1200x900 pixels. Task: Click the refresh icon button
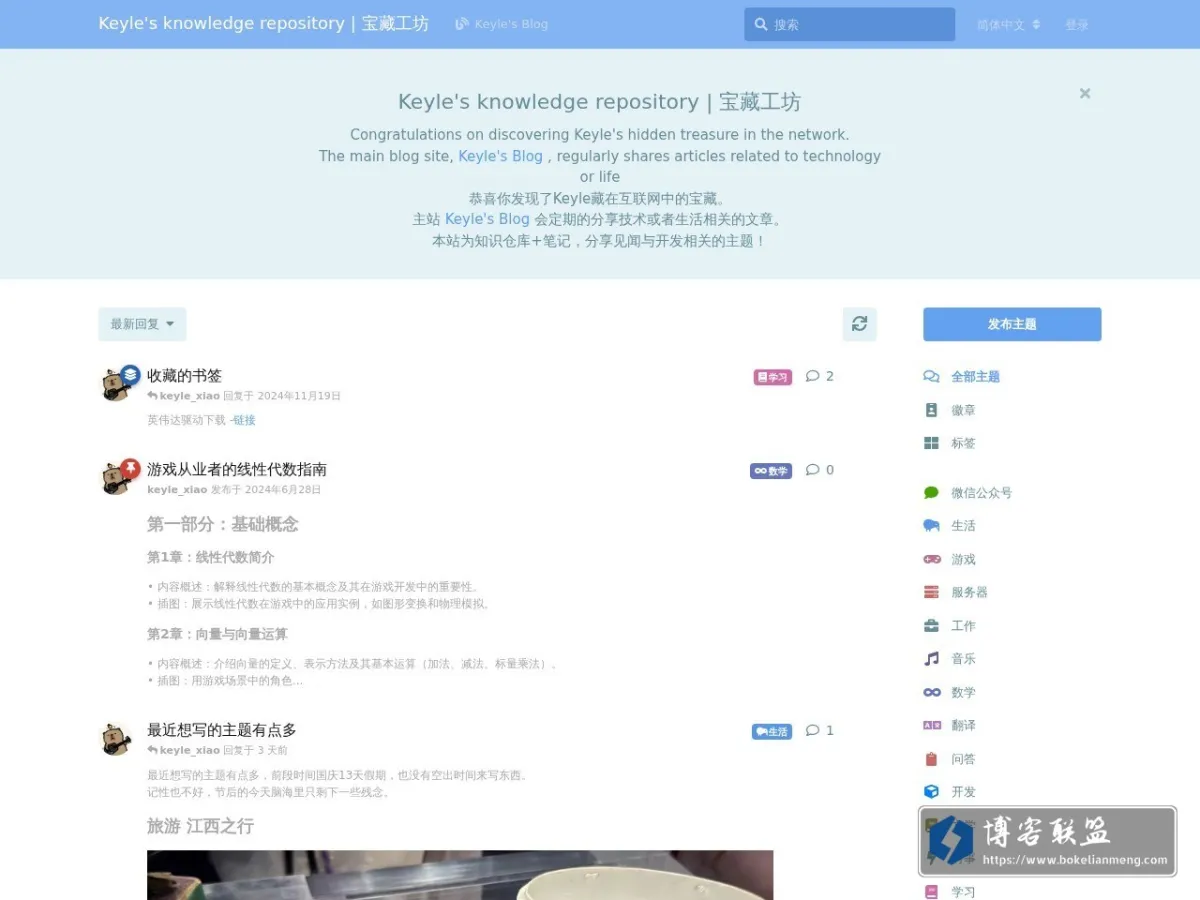click(x=860, y=324)
